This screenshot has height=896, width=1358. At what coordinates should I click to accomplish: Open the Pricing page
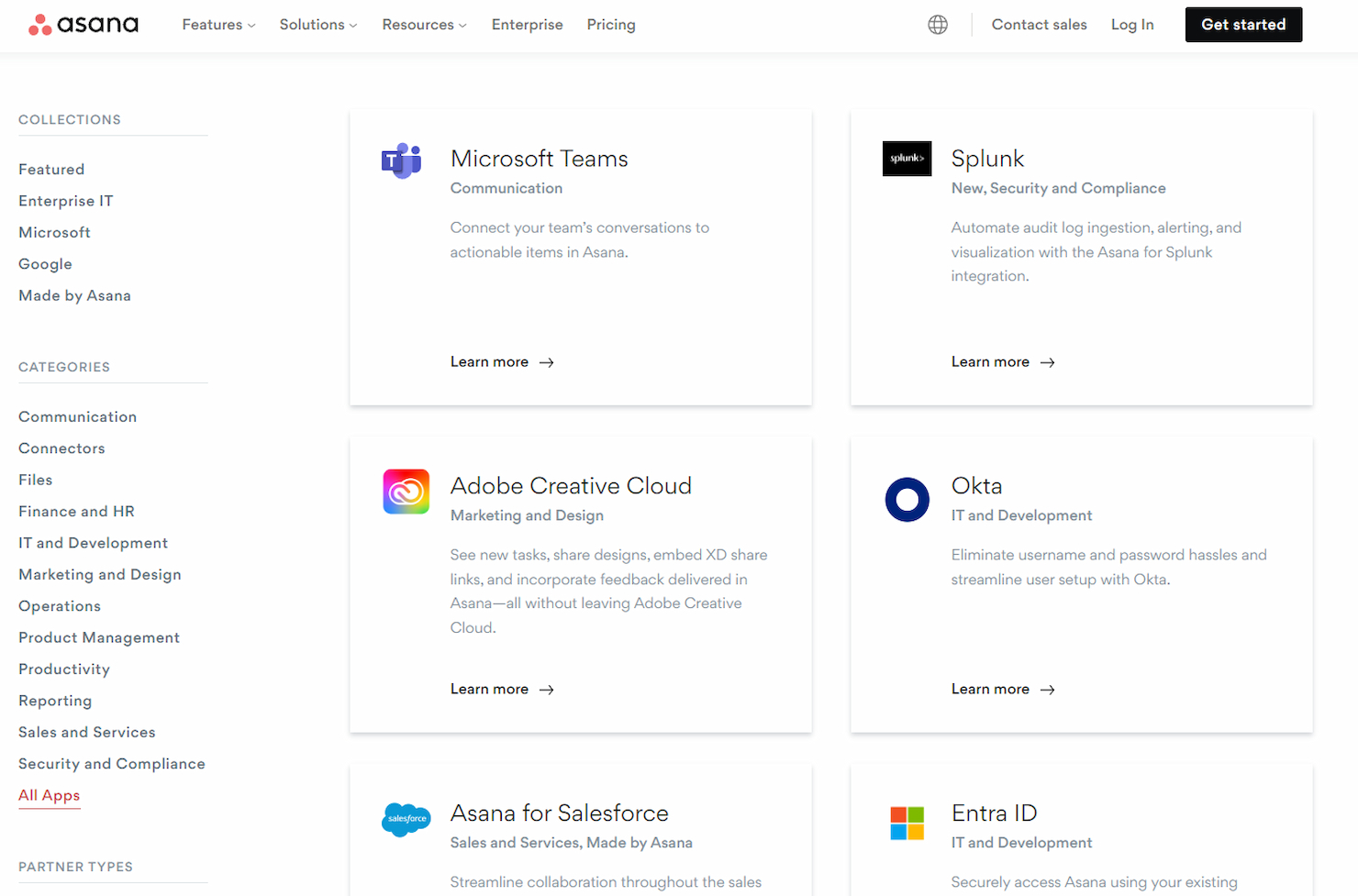611,25
